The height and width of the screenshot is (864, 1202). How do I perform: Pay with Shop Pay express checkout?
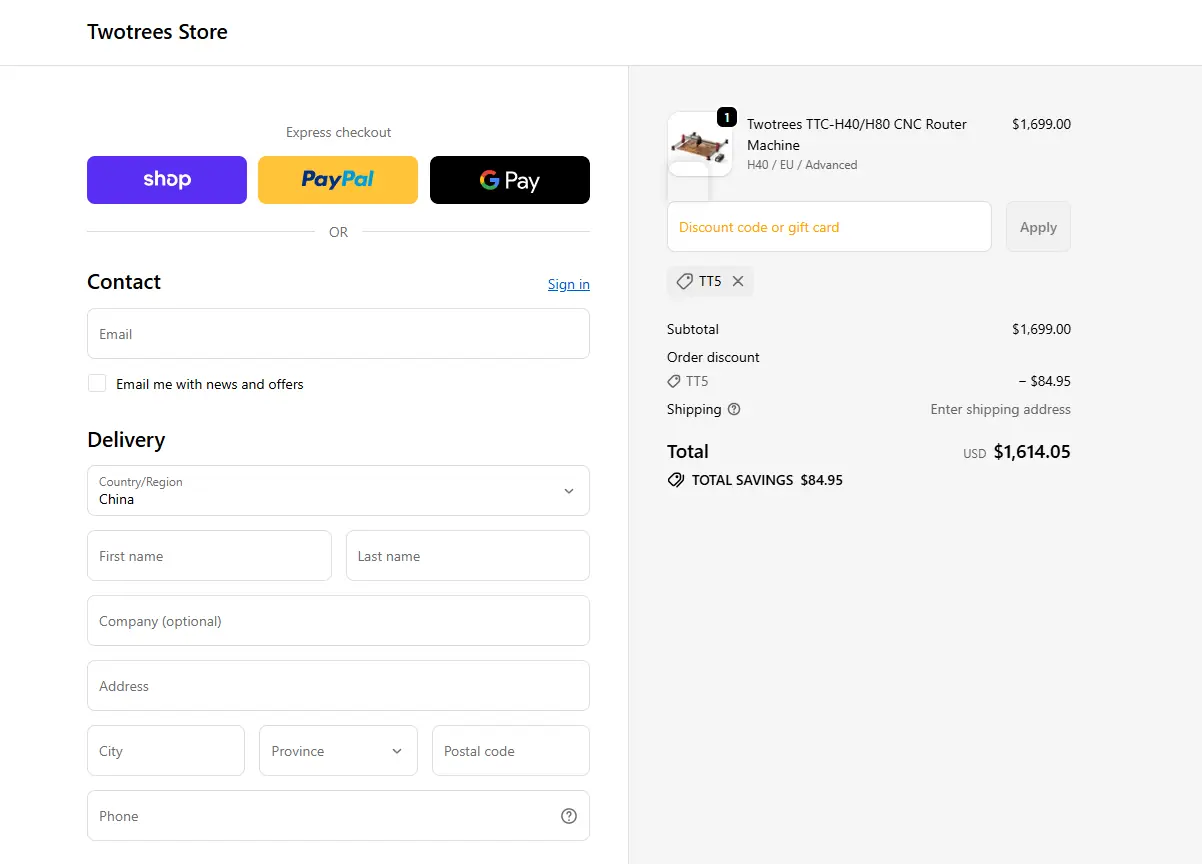coord(167,180)
